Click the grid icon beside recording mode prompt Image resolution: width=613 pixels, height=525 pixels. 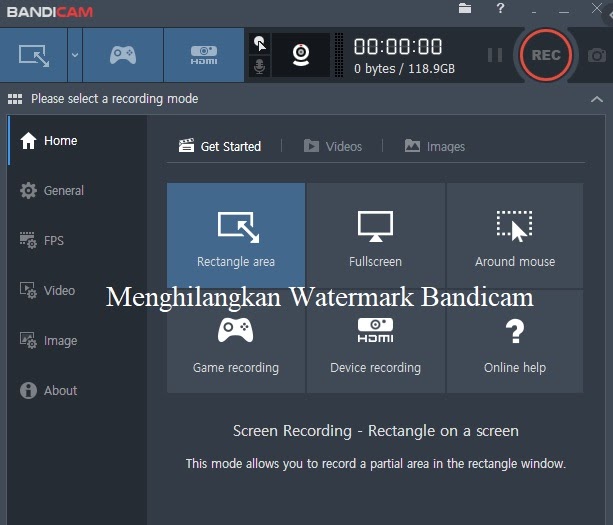(15, 99)
